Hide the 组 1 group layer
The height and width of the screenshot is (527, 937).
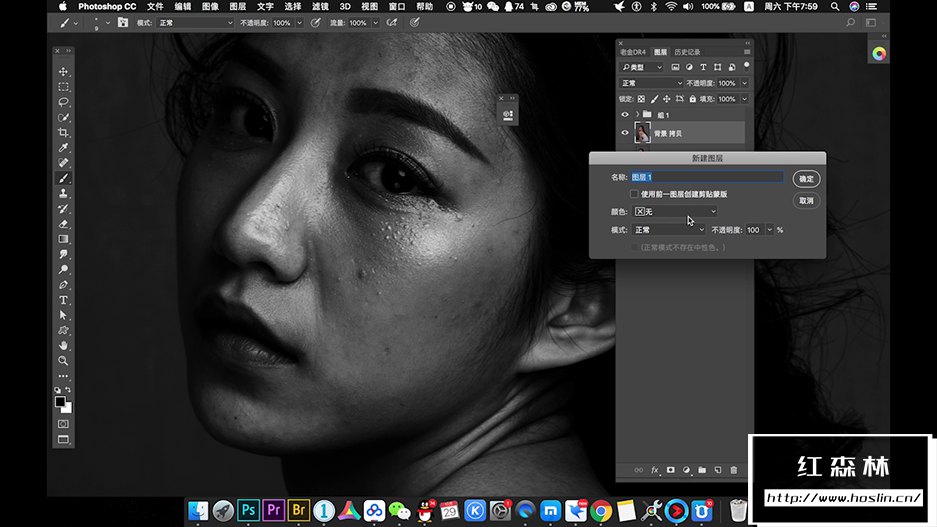pyautogui.click(x=625, y=115)
